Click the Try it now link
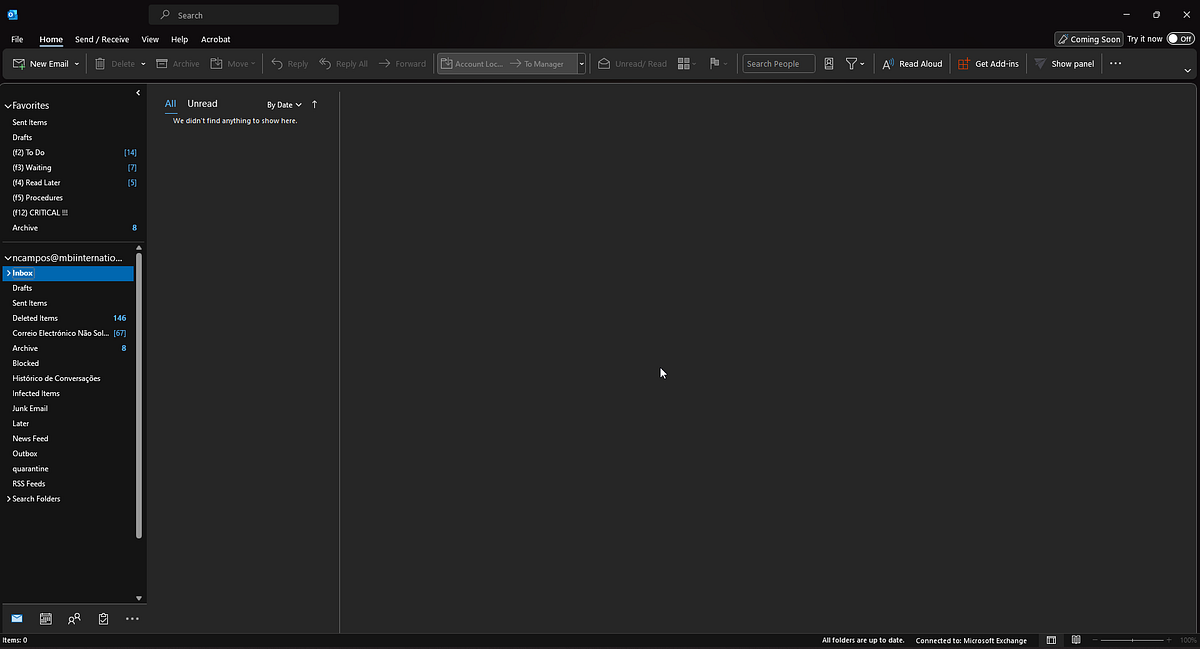This screenshot has width=1200, height=649. (1143, 39)
